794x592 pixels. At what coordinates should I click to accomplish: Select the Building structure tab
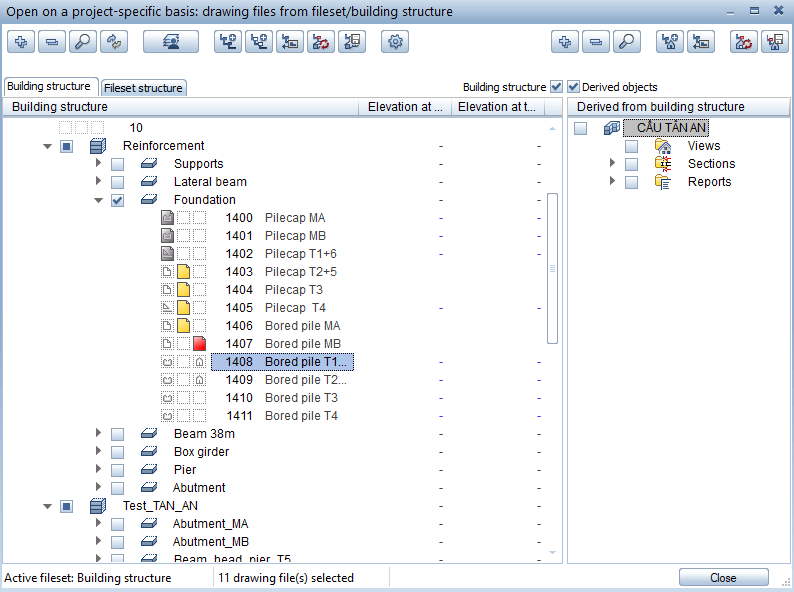[x=49, y=87]
